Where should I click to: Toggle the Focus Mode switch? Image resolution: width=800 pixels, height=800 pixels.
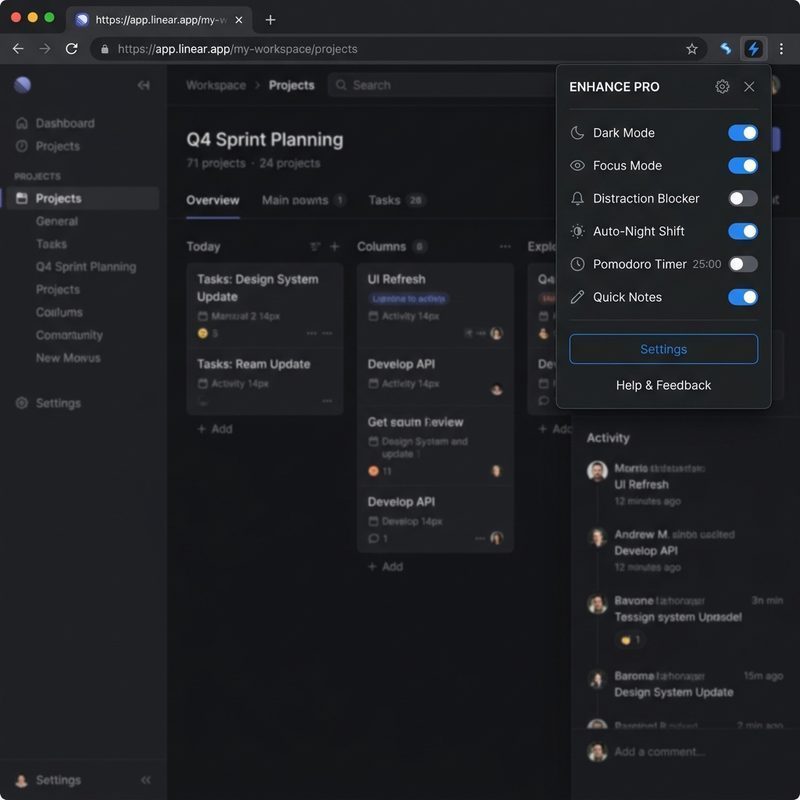[x=742, y=165]
